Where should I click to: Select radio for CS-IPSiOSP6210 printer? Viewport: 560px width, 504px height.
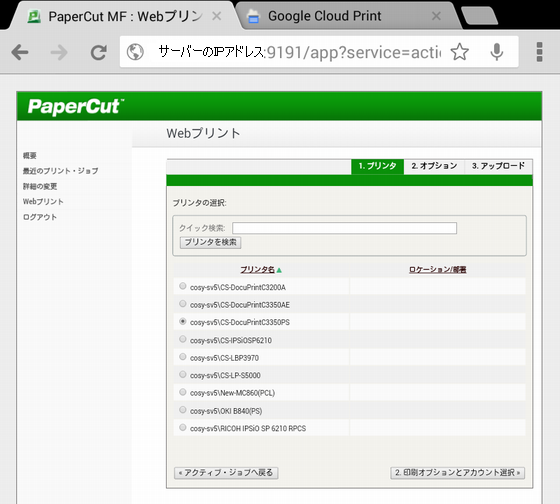coord(182,339)
